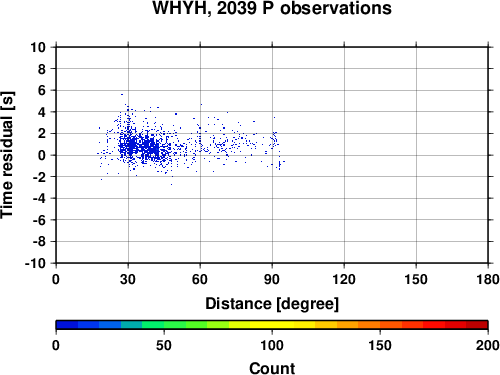Click the "Count" colorbar label
The height and width of the screenshot is (375, 500).
(272, 368)
